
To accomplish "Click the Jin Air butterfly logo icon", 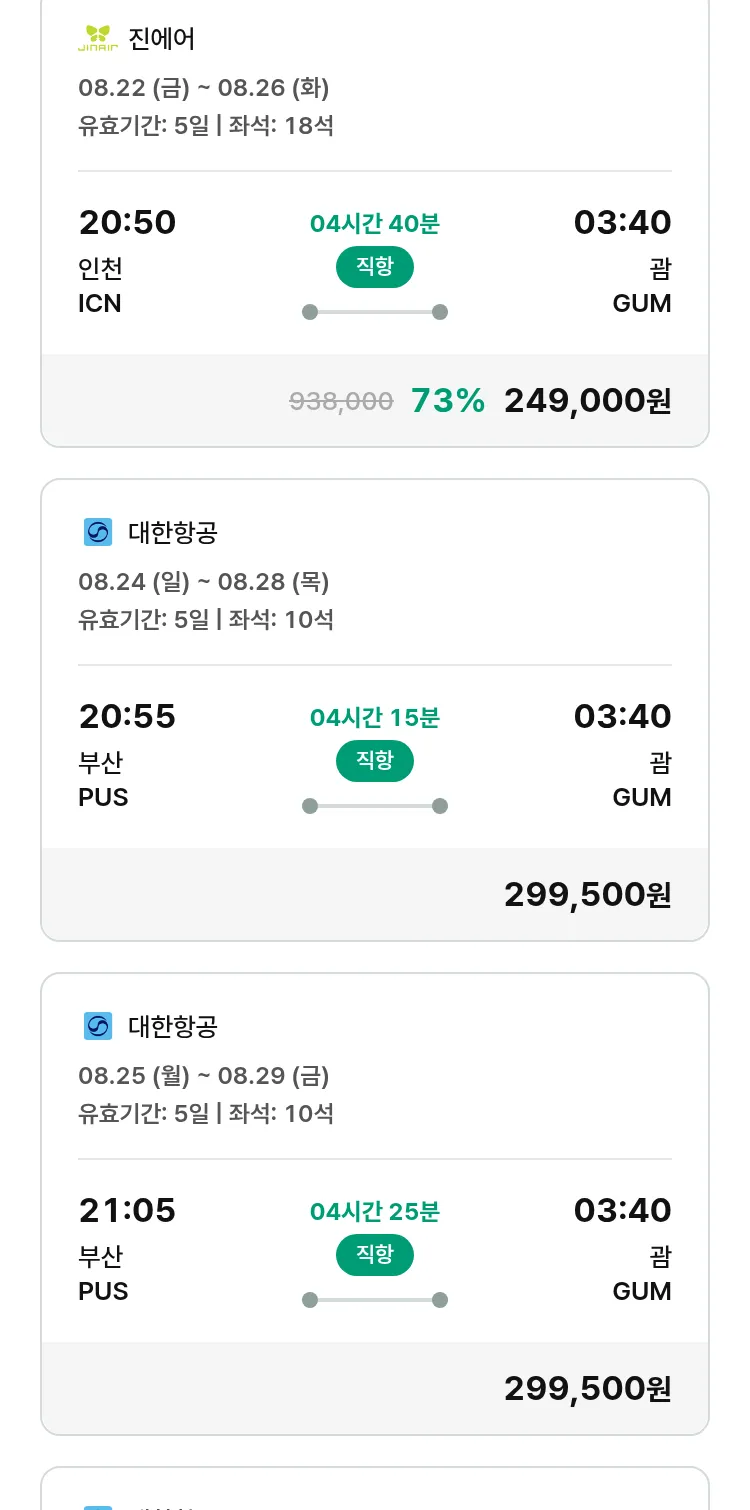I will (98, 39).
